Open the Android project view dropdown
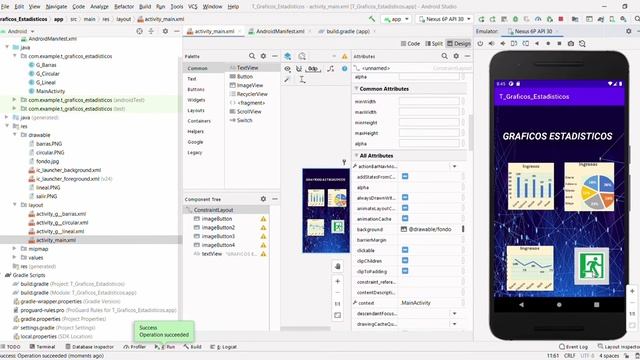The image size is (640, 360). [20, 31]
